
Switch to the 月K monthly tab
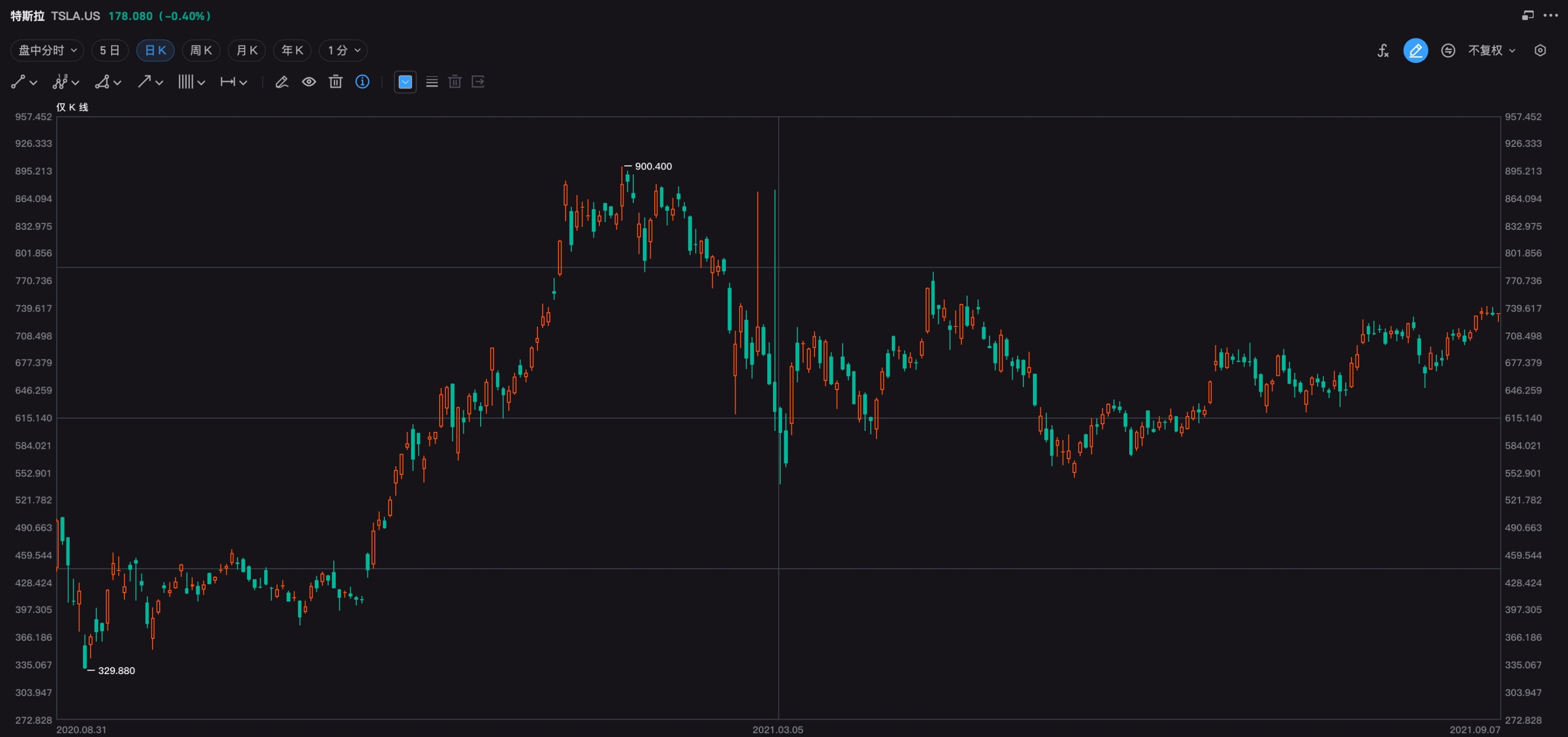(247, 51)
